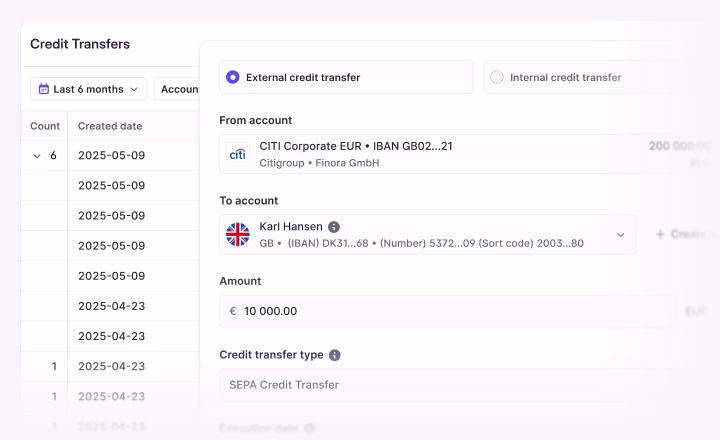The height and width of the screenshot is (440, 720).
Task: Click the To account label
Action: pos(248,201)
